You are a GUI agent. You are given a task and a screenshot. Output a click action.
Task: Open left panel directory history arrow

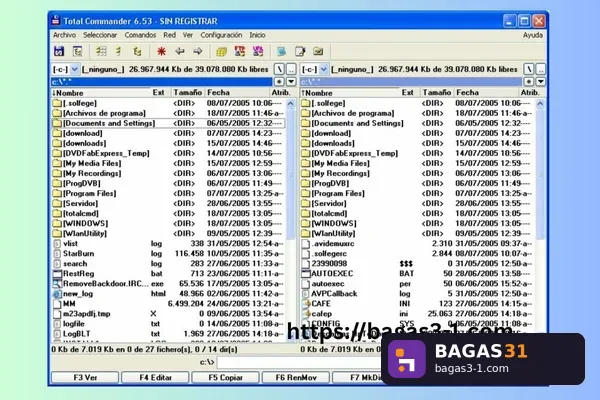click(x=291, y=82)
